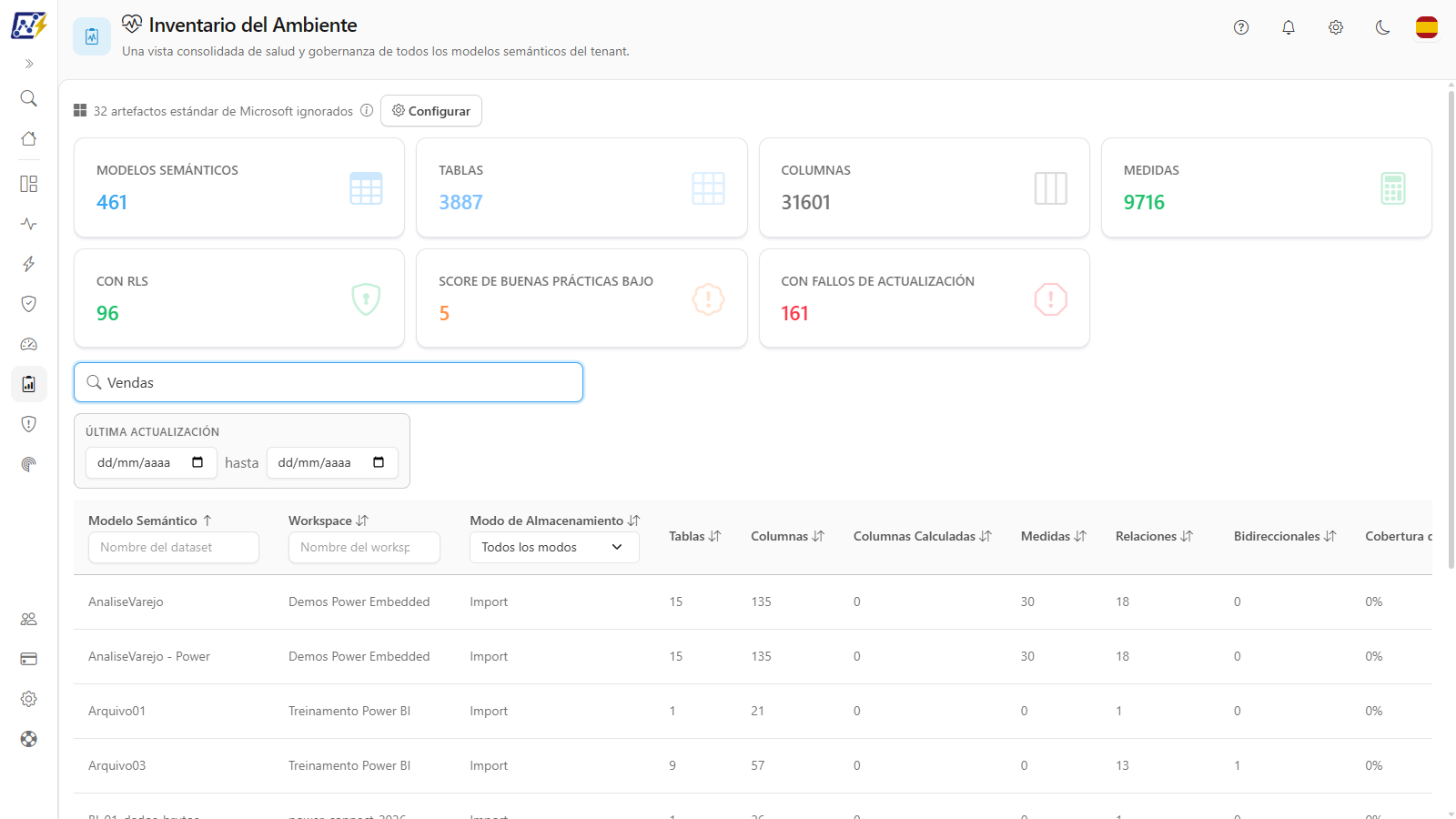Sort by the Relaciones column header
Image resolution: width=1456 pixels, height=819 pixels.
(1154, 536)
